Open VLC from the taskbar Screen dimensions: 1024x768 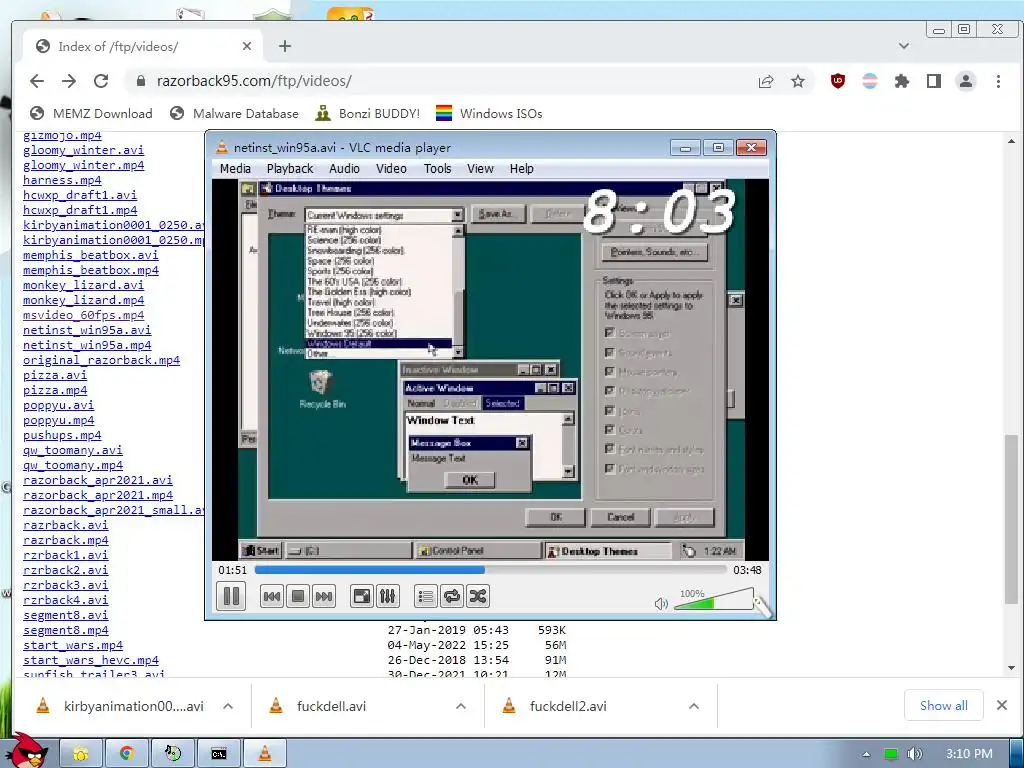264,754
